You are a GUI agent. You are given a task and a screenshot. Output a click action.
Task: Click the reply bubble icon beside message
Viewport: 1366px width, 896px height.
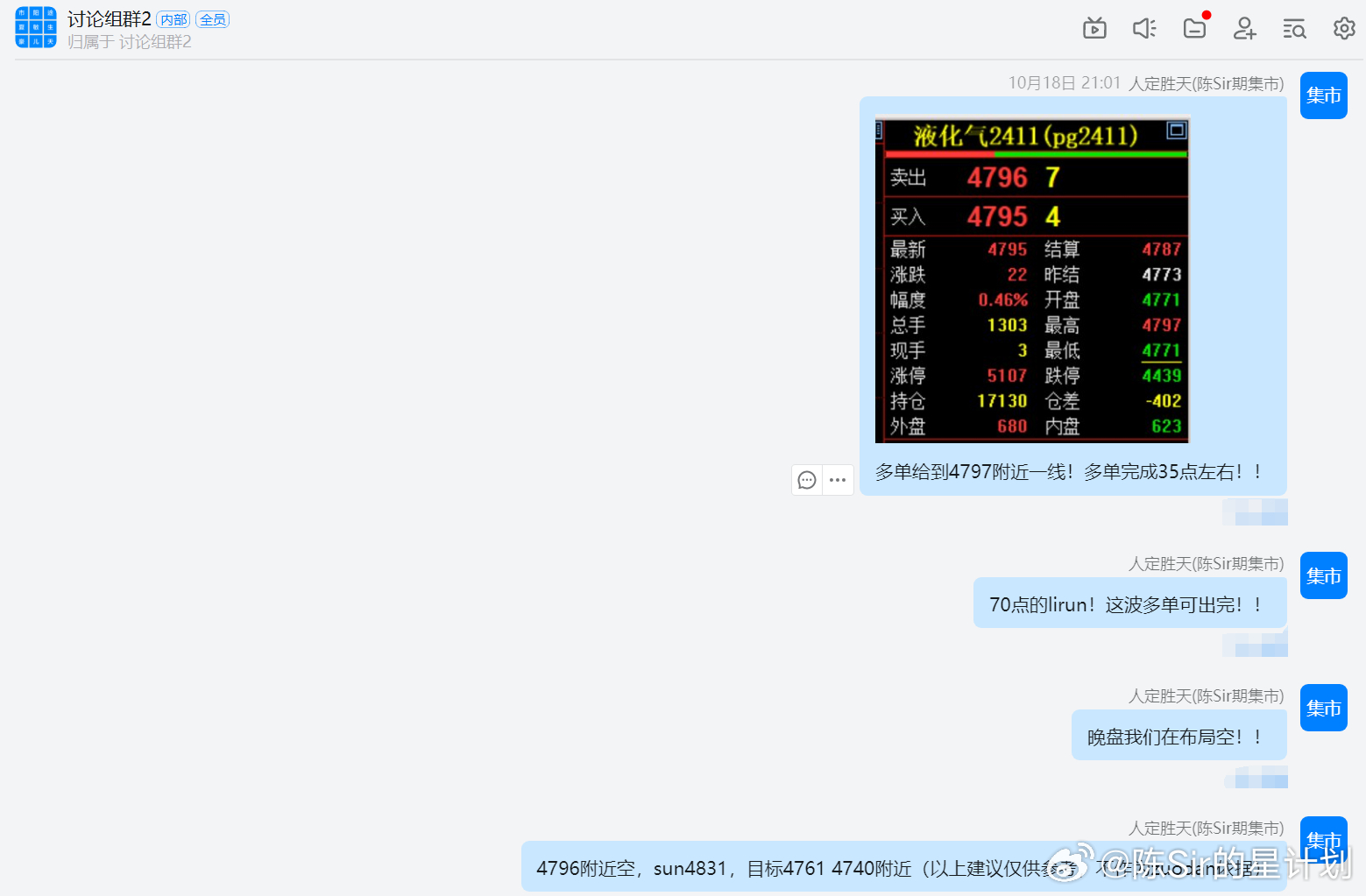807,480
